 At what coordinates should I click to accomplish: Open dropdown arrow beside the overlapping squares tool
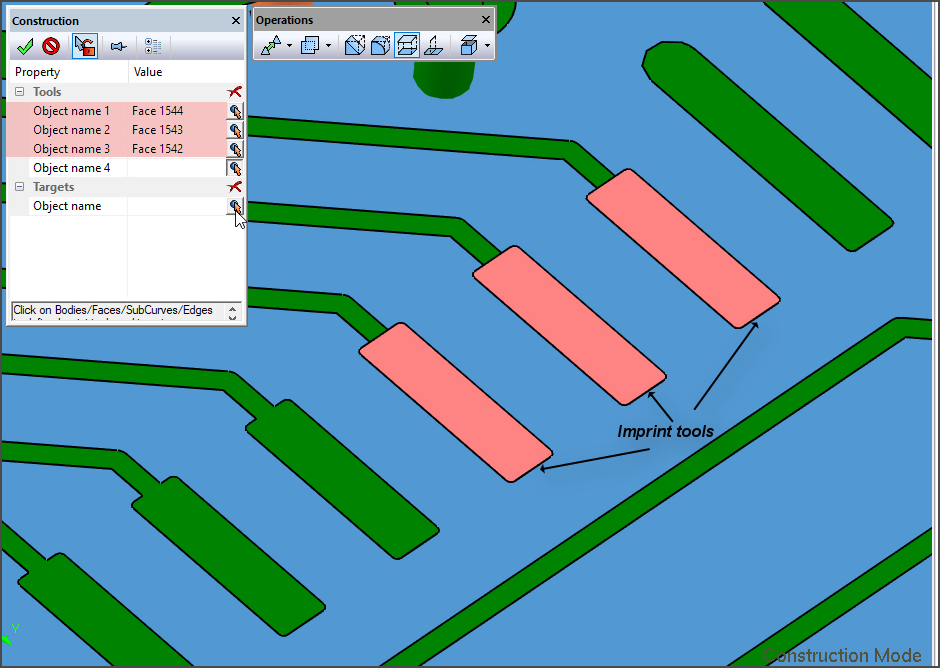[328, 46]
